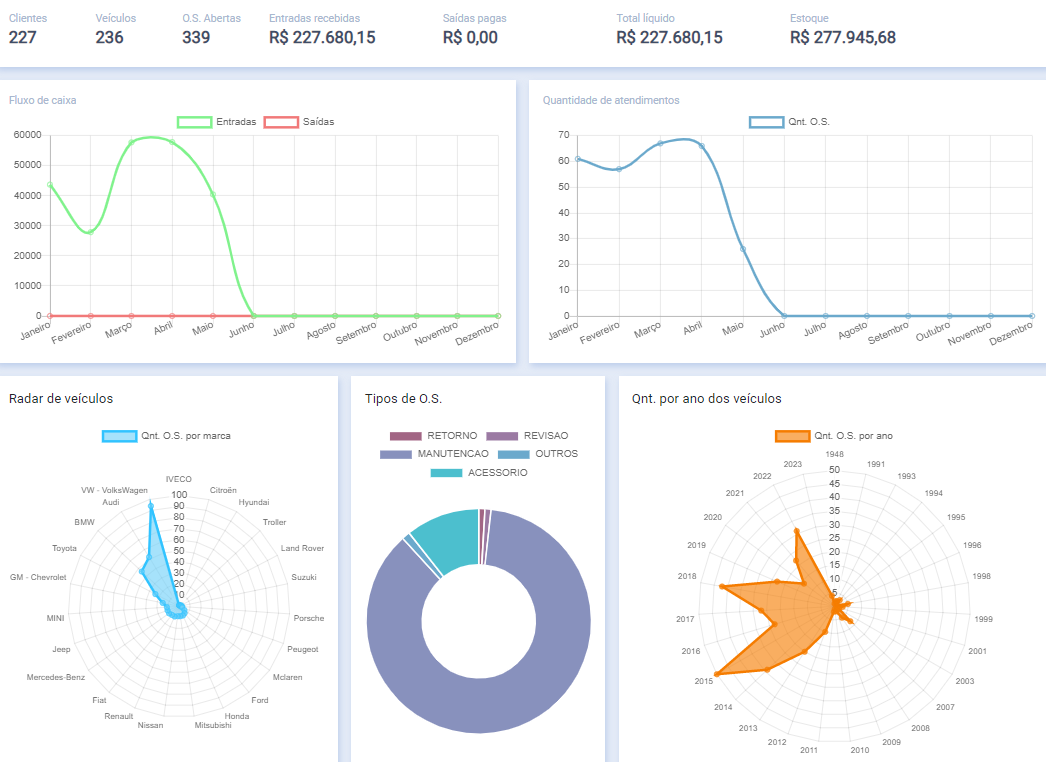The image size is (1046, 762).
Task: Click the Maio point on the atendimentos line
Action: tap(742, 249)
